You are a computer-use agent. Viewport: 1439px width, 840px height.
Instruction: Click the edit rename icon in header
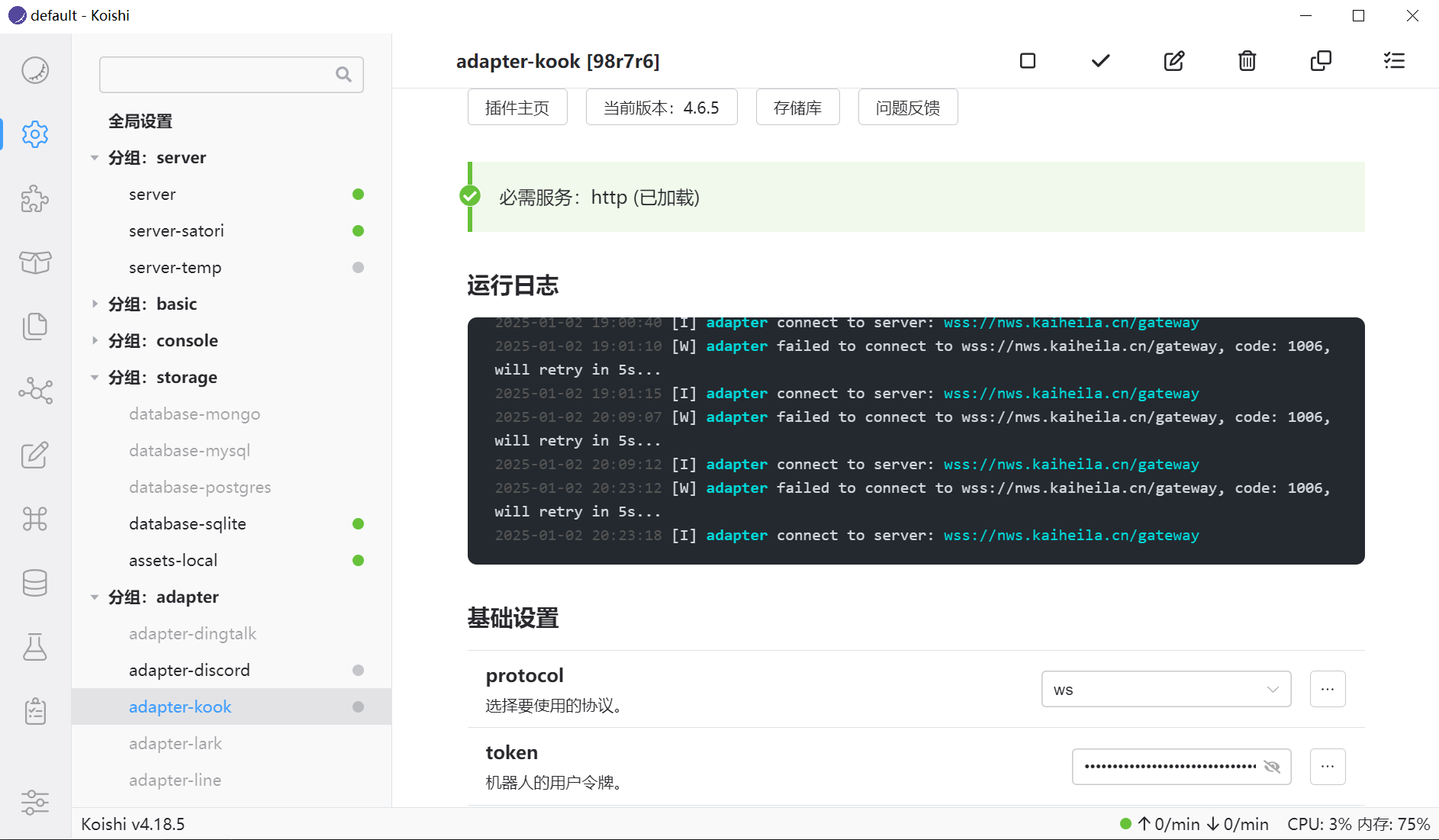point(1174,61)
